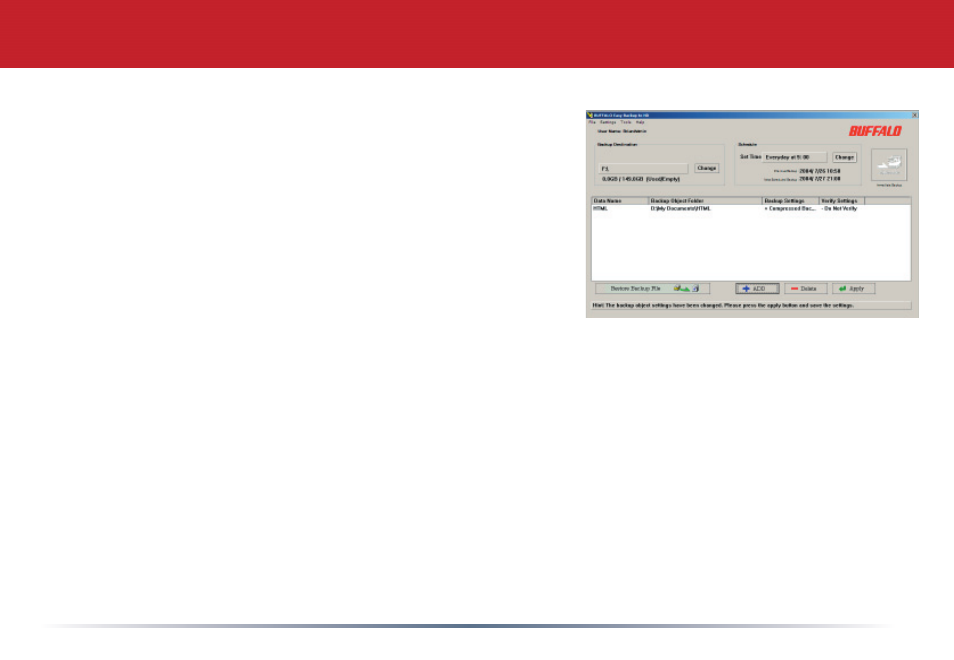Click the ADD button

tap(757, 288)
